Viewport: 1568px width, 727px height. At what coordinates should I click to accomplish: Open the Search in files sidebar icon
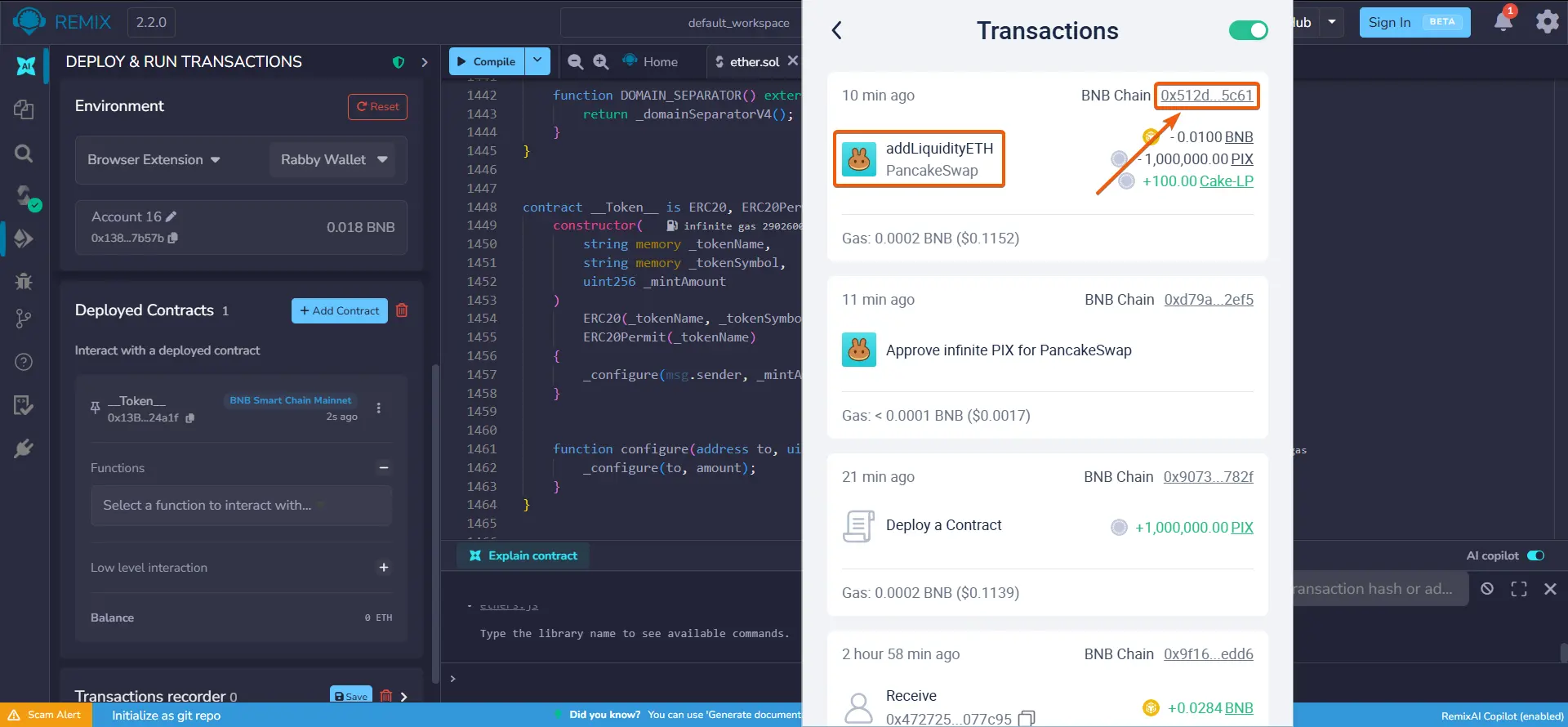24,153
